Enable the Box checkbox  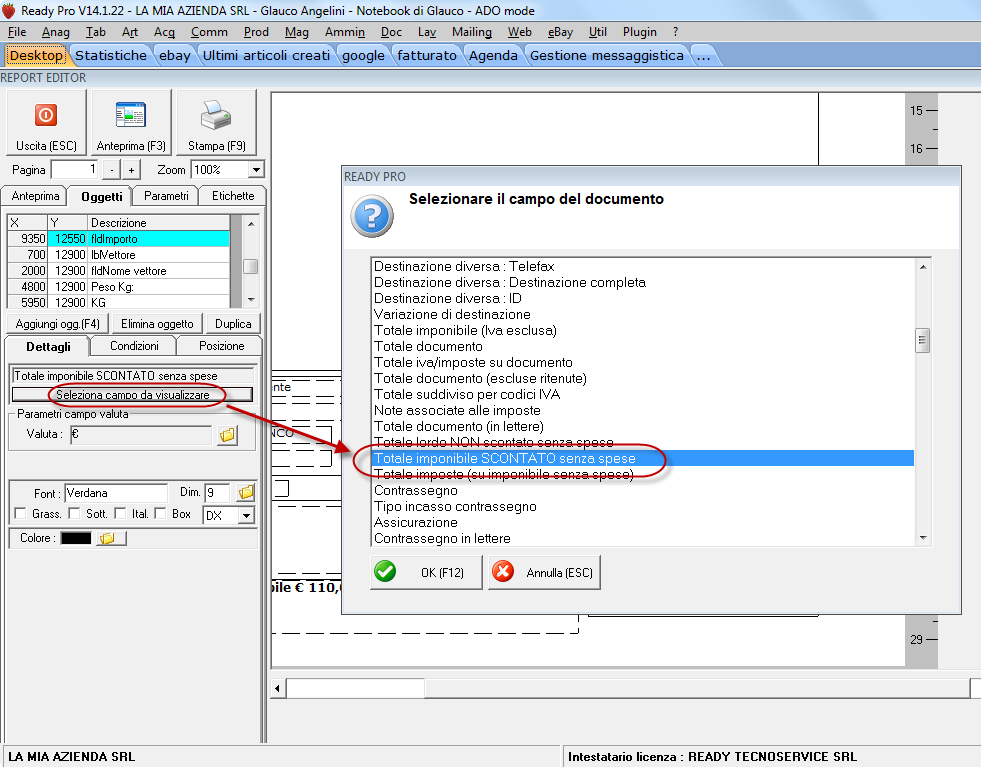[160, 513]
